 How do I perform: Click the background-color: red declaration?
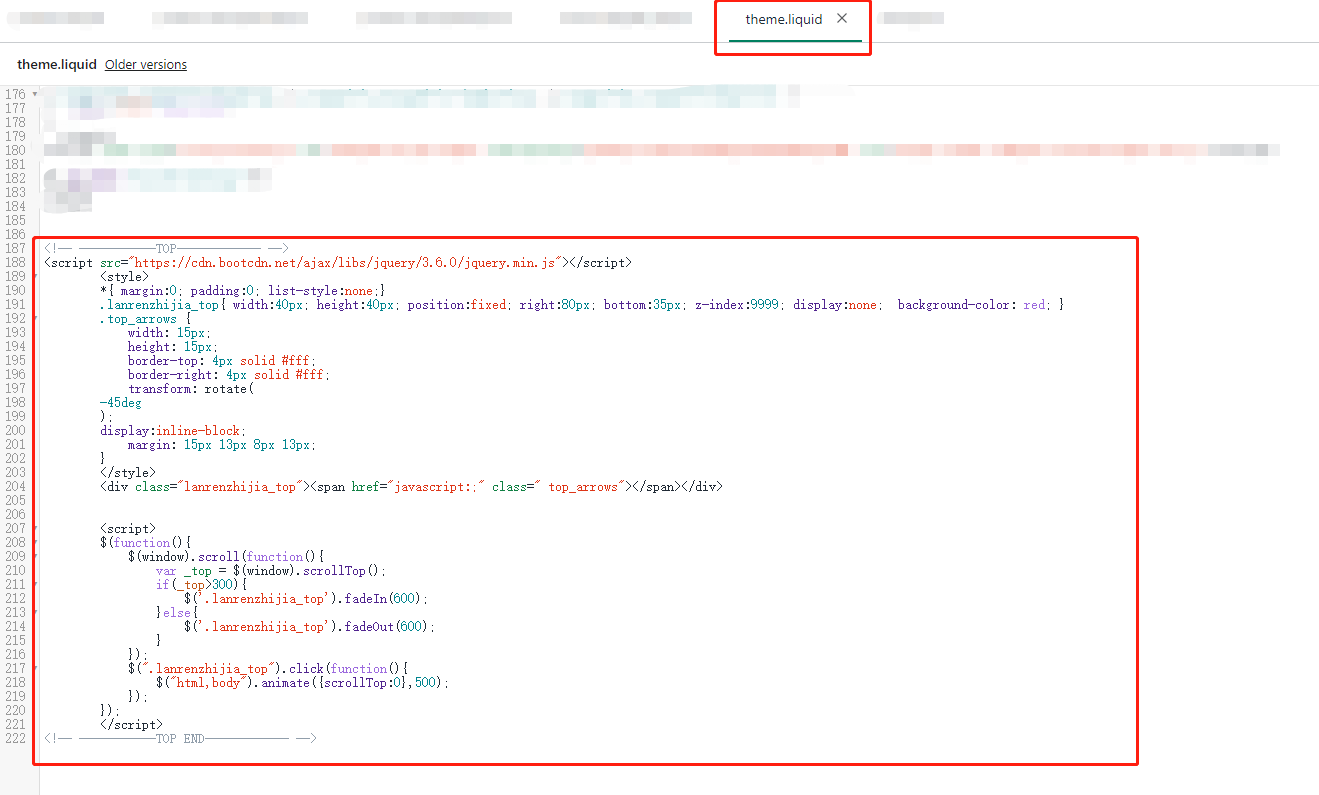coord(974,304)
